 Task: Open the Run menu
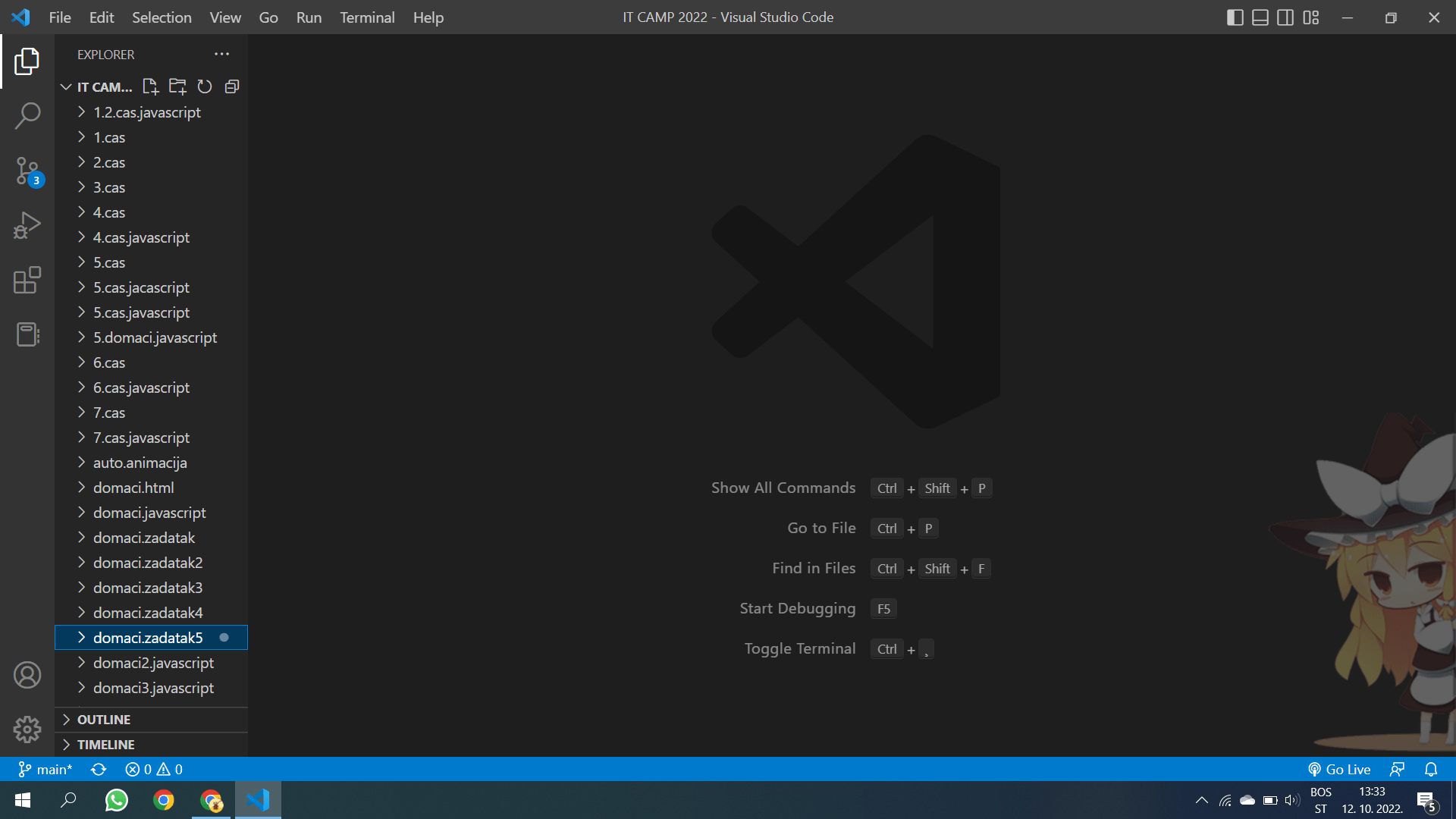[x=308, y=17]
